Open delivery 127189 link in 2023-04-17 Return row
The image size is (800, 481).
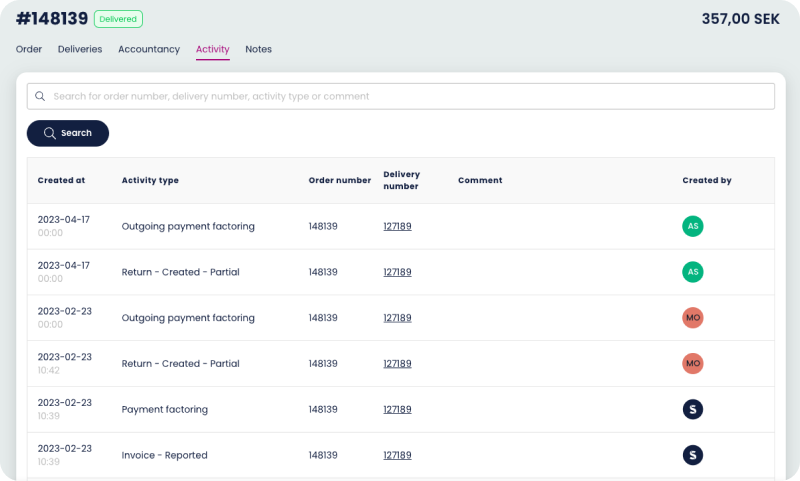click(x=397, y=272)
